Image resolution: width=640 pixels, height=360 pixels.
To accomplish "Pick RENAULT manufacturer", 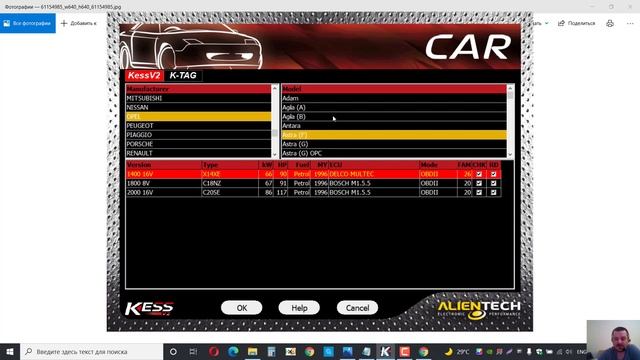I will (x=198, y=153).
